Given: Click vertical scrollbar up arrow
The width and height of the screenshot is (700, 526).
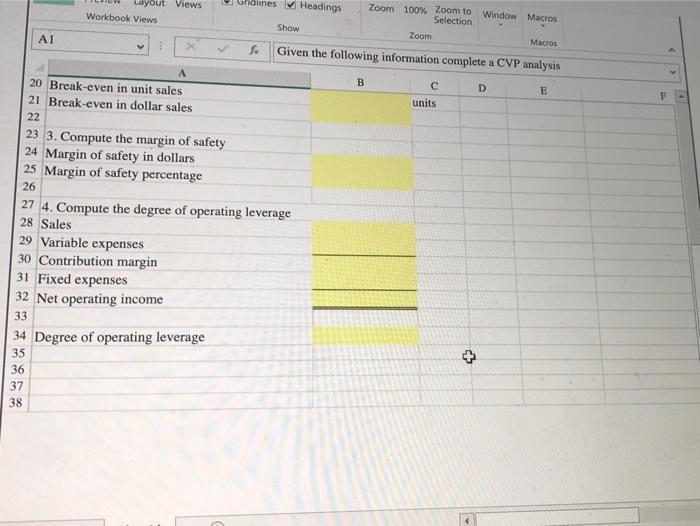Looking at the screenshot, I should pos(681,96).
